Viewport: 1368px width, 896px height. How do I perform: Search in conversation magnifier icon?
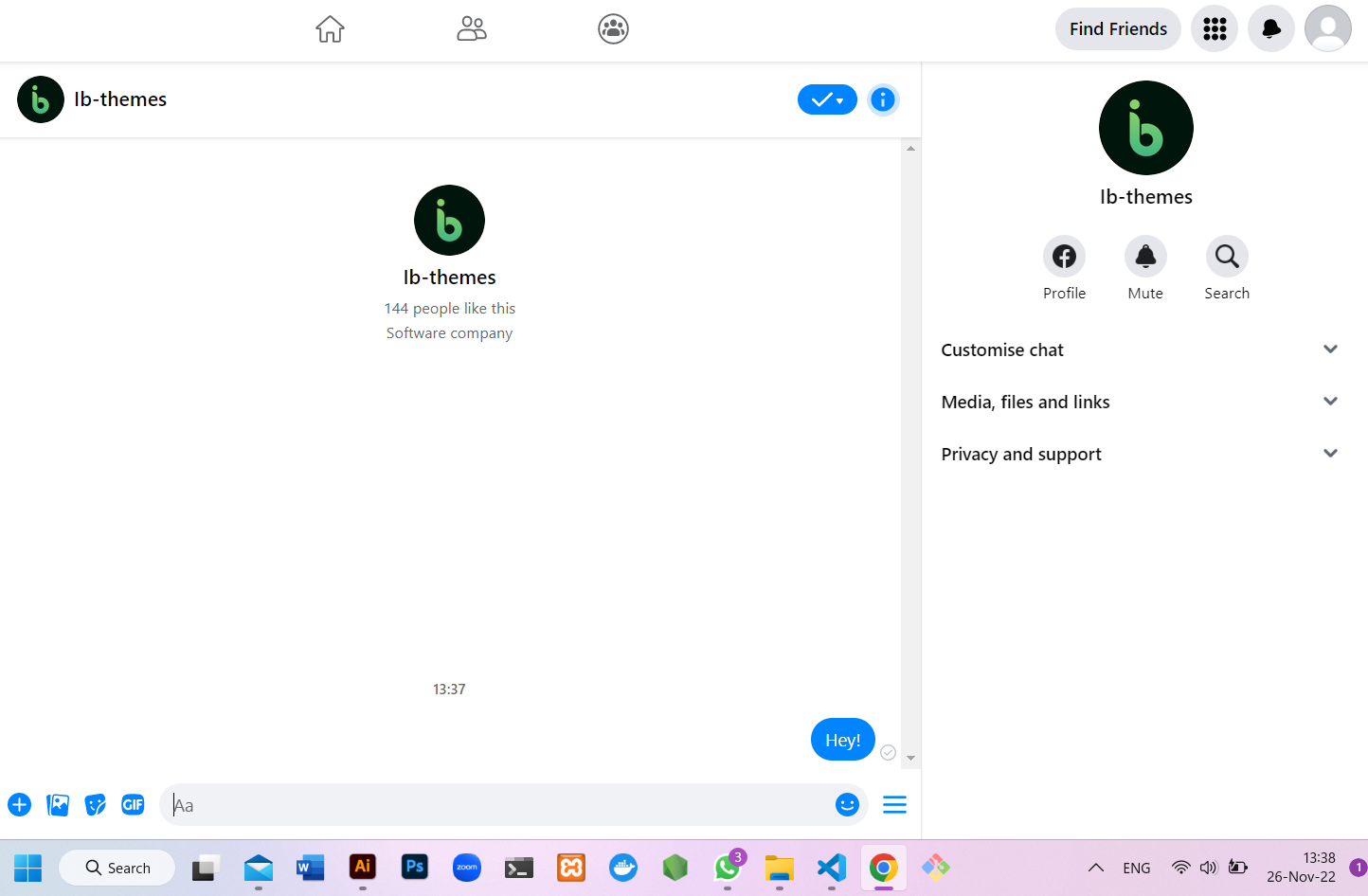tap(1227, 256)
